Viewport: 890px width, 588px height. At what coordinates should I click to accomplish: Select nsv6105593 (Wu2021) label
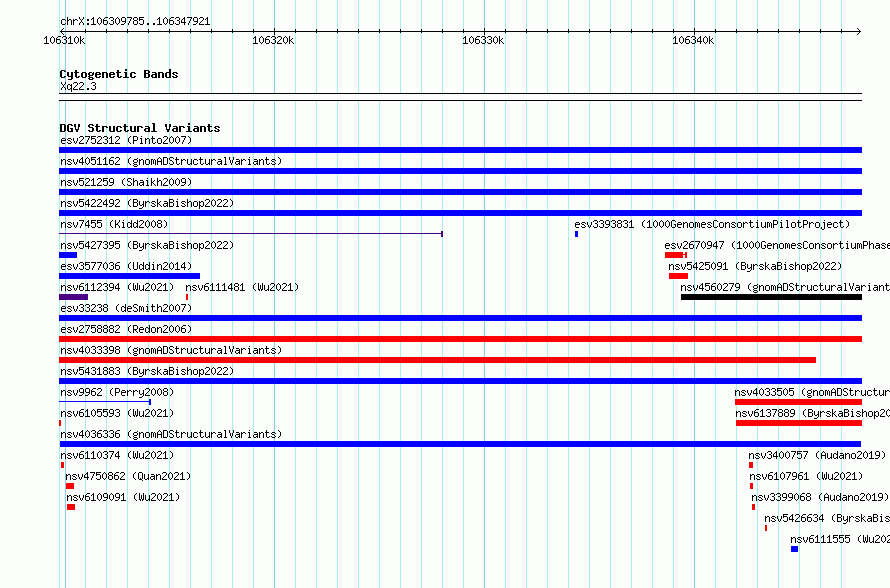117,413
